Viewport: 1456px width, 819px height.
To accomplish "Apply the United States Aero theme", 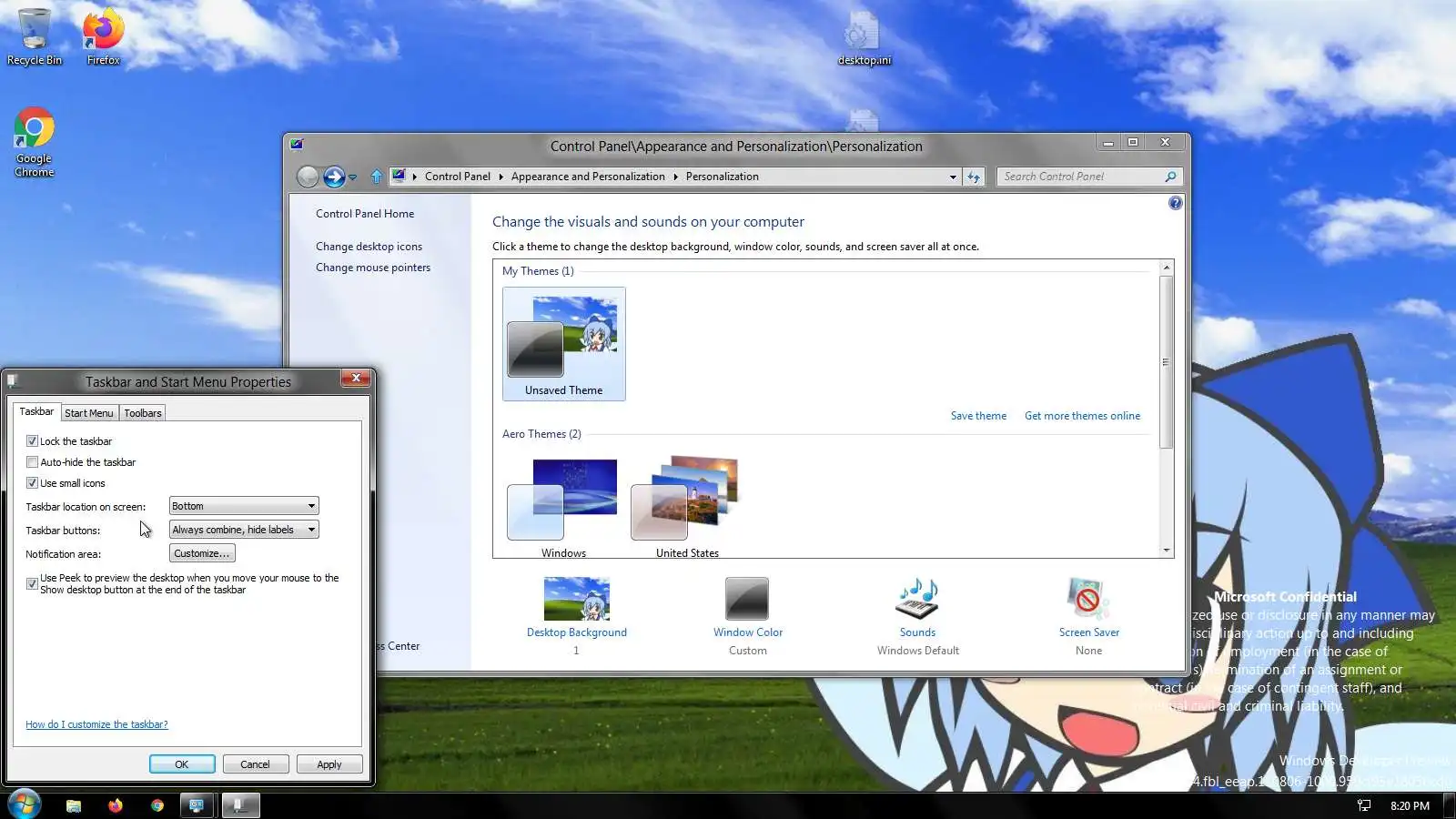I will tap(687, 508).
